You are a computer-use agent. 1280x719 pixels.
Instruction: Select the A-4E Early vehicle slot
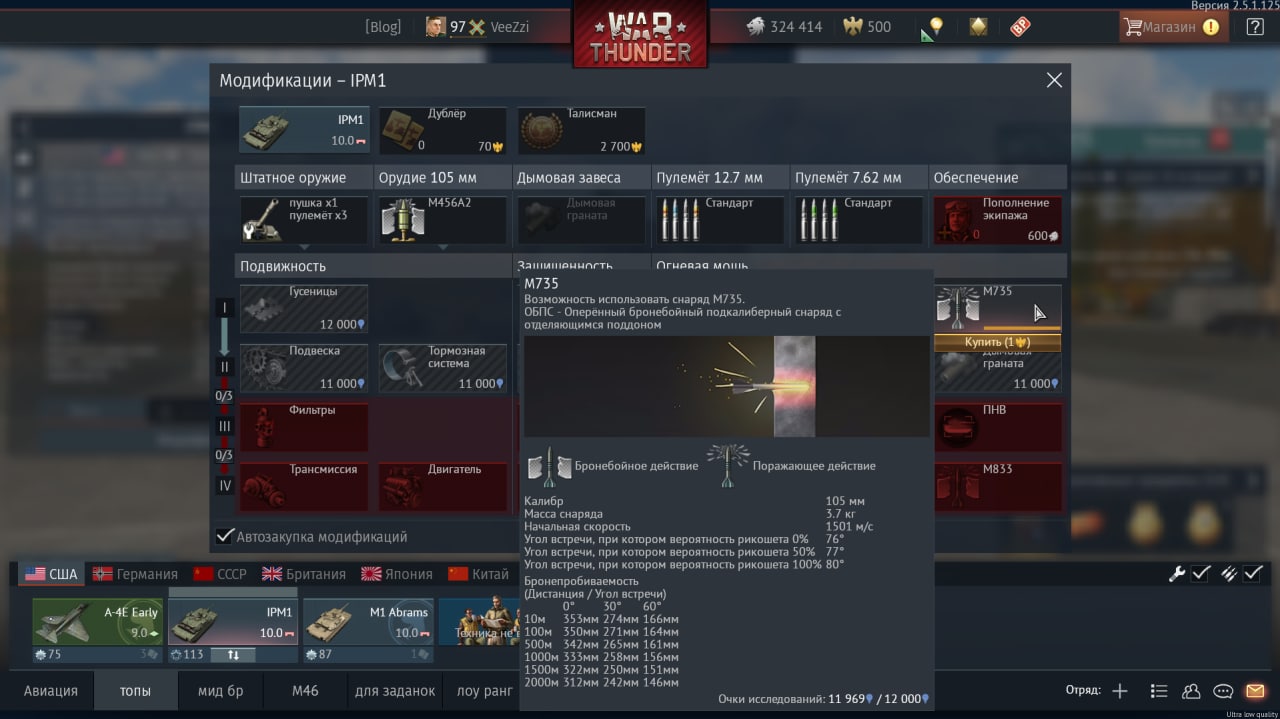tap(97, 622)
